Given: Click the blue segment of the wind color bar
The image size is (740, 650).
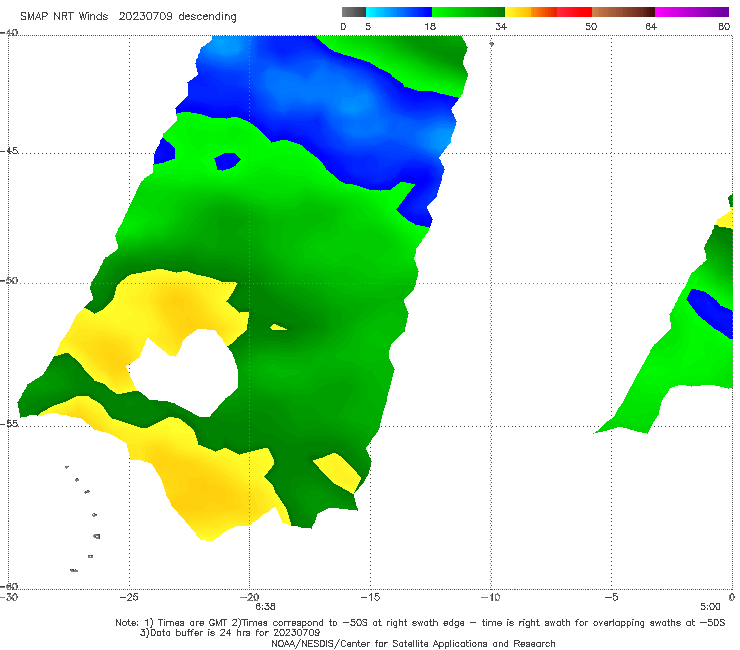Looking at the screenshot, I should 399,12.
